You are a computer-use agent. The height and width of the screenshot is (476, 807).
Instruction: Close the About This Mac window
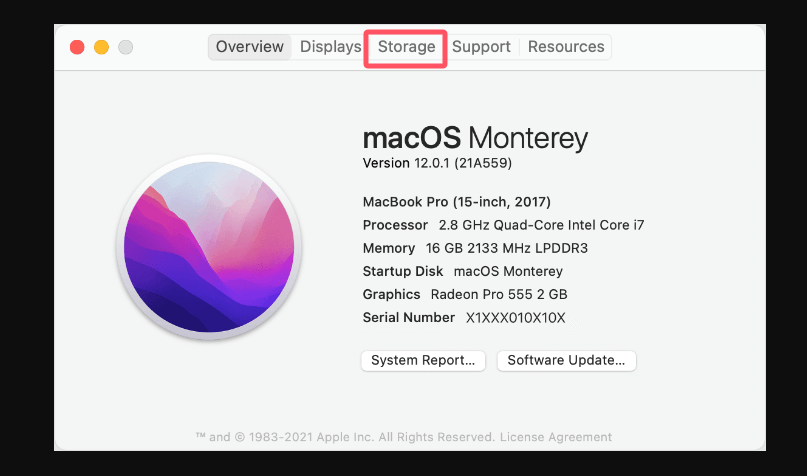pyautogui.click(x=77, y=47)
